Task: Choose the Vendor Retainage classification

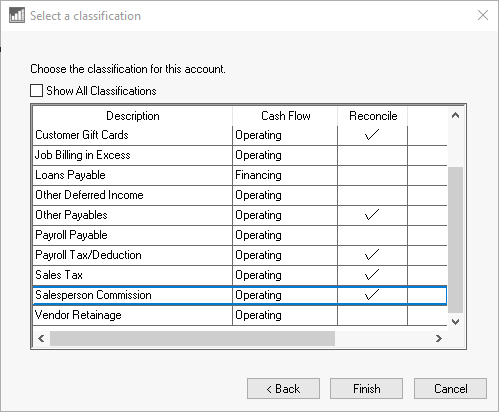Action: click(240, 315)
